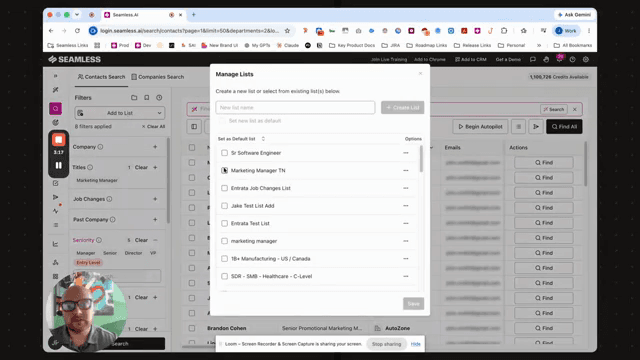Bookmark this page with star icon
640x360 pixels.
pyautogui.click(x=287, y=31)
